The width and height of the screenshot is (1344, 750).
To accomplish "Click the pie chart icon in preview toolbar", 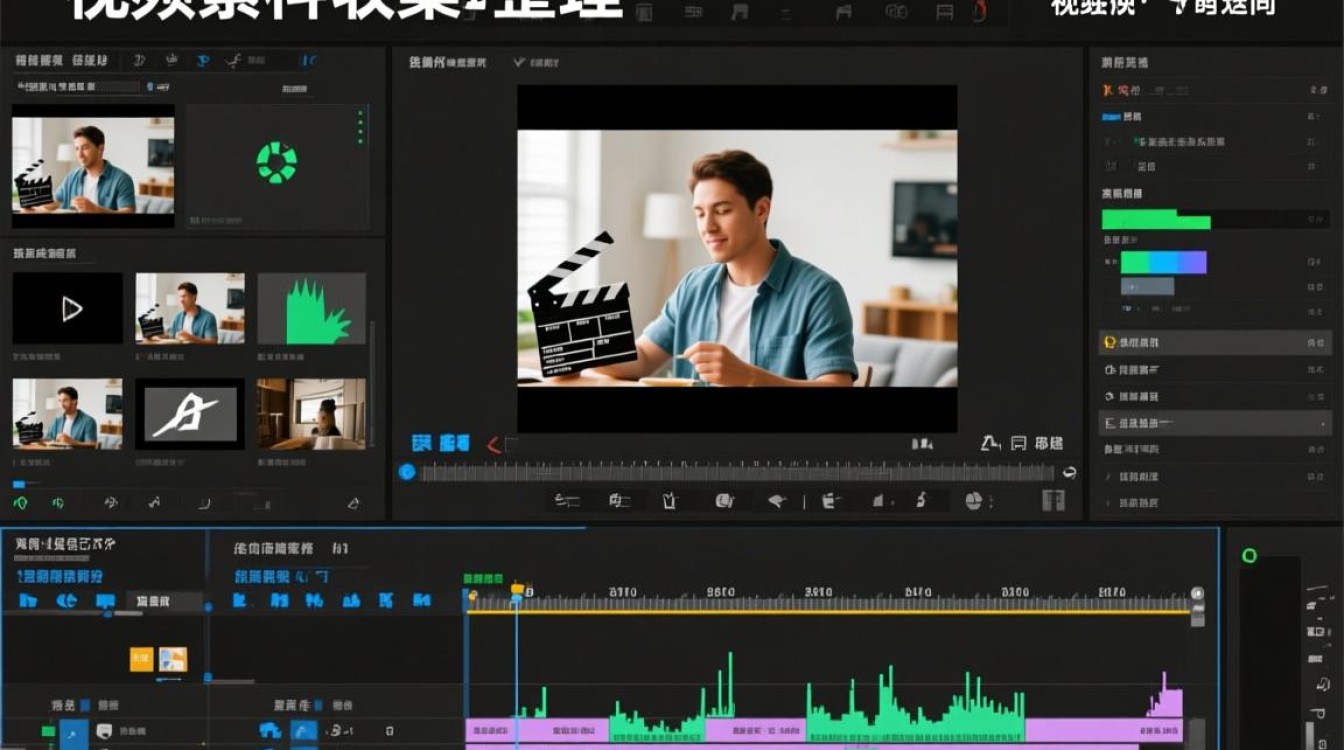I will (973, 501).
